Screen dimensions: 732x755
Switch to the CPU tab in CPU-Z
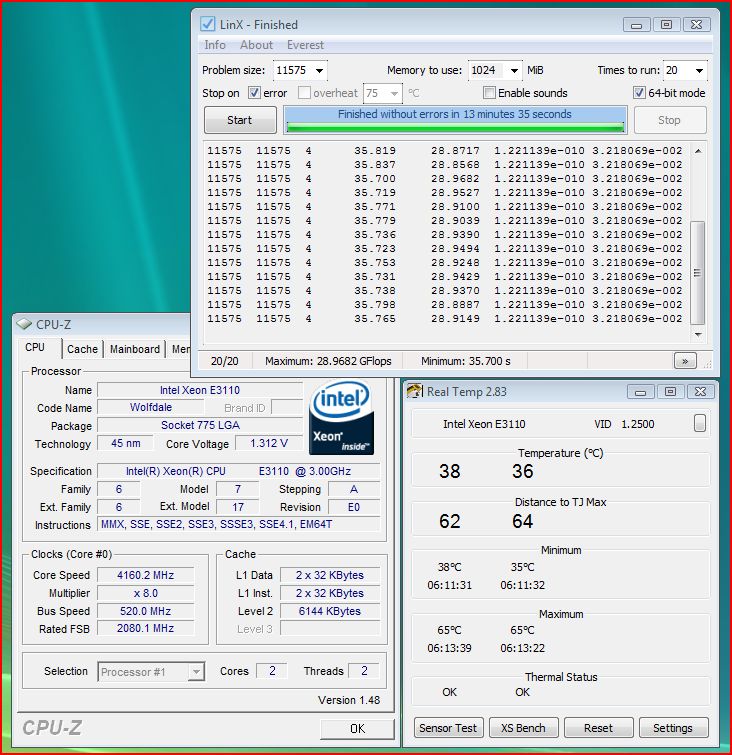[x=35, y=347]
